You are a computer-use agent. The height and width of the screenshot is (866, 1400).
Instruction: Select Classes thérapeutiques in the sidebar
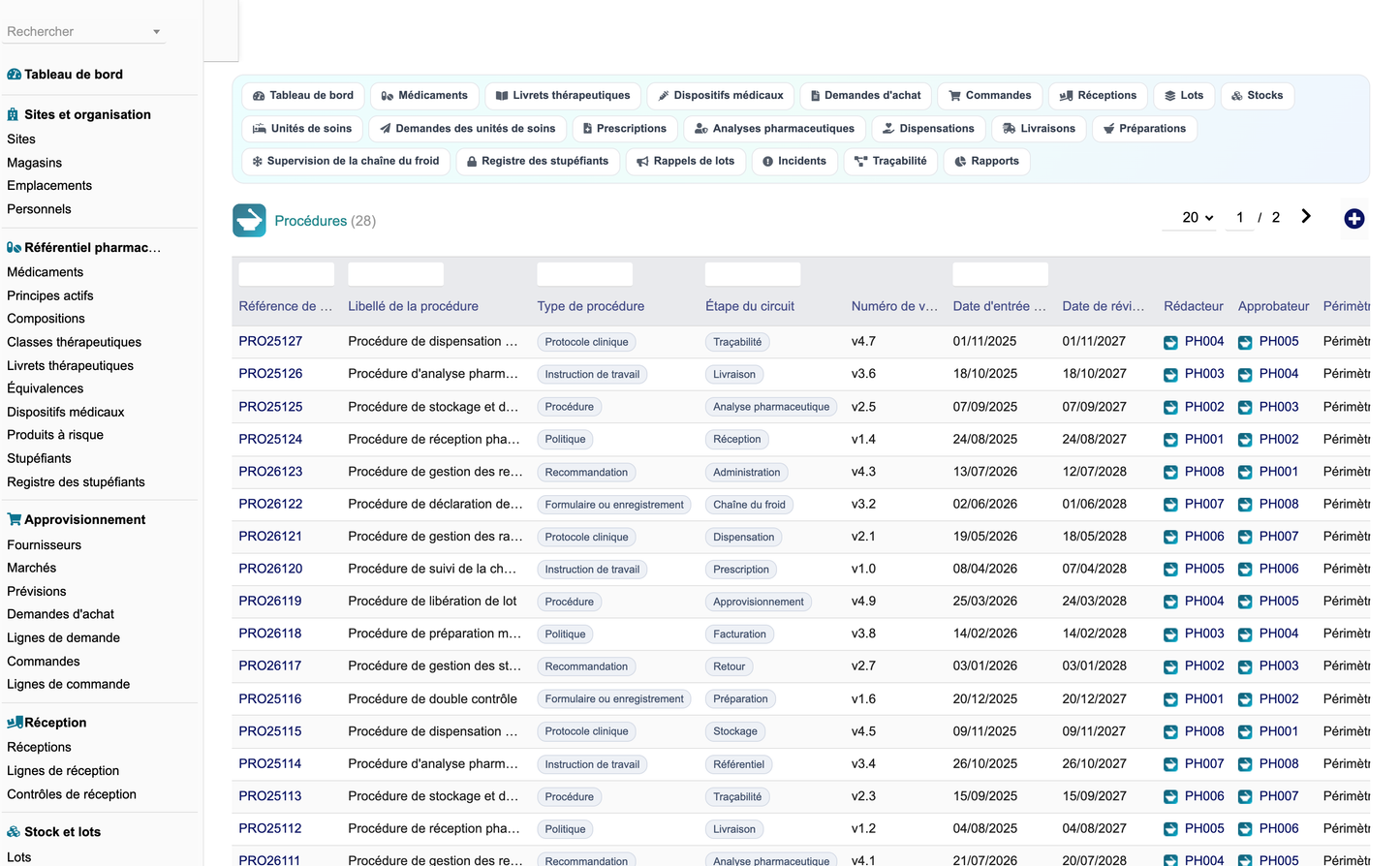tap(75, 343)
